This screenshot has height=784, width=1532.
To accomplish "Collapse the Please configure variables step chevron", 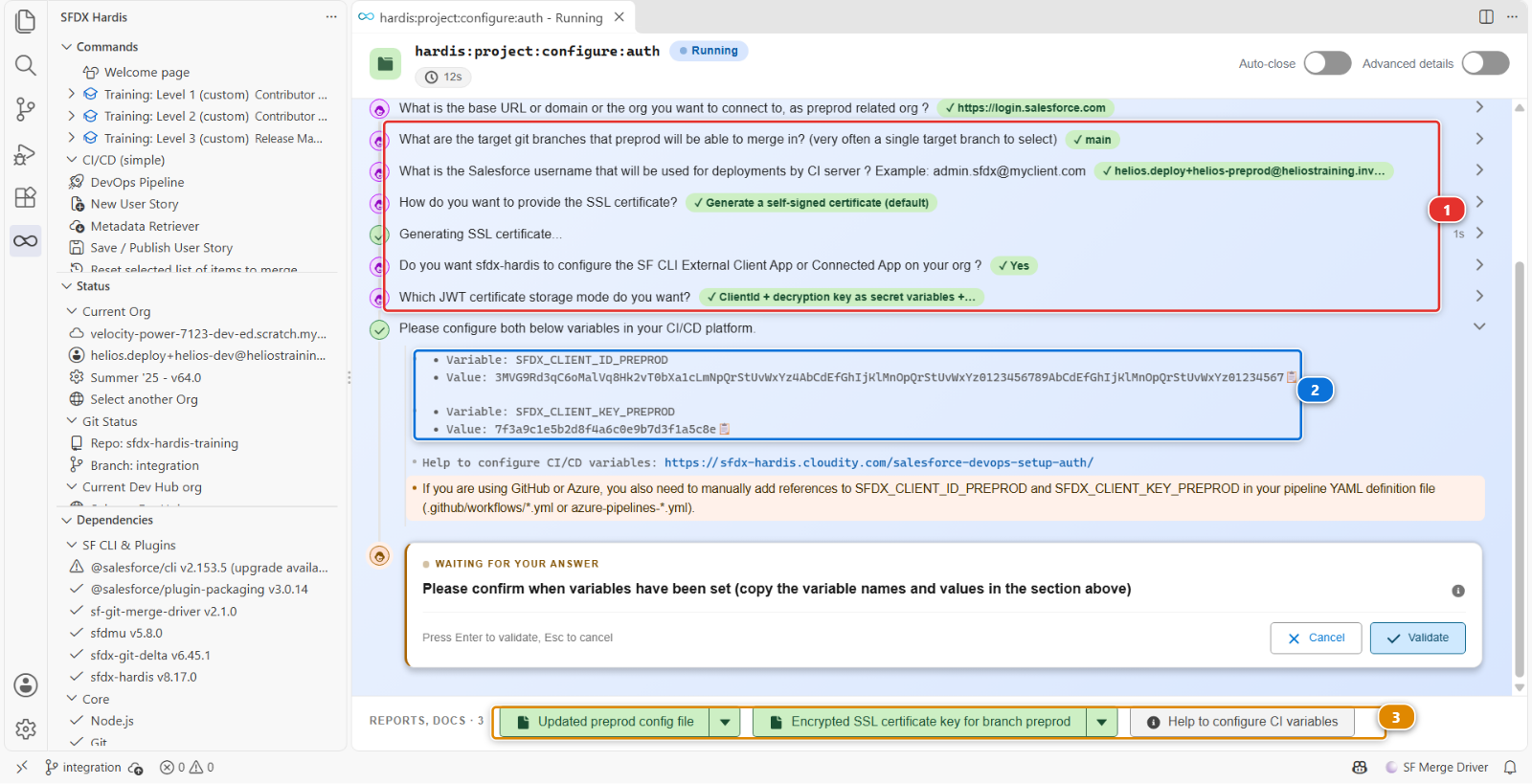I will tap(1479, 327).
